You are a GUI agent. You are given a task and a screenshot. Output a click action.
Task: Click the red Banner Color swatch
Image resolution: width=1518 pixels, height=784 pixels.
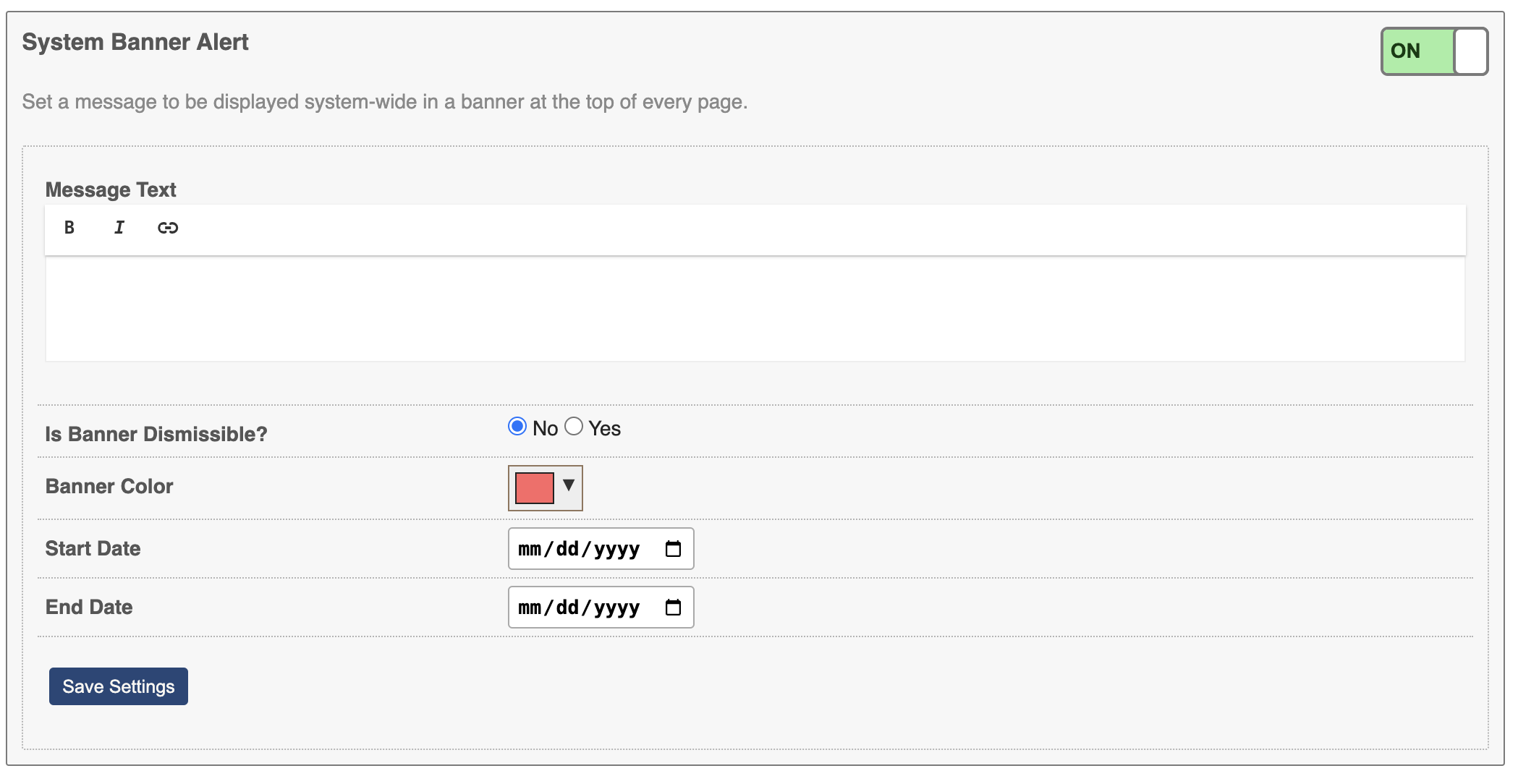click(535, 488)
